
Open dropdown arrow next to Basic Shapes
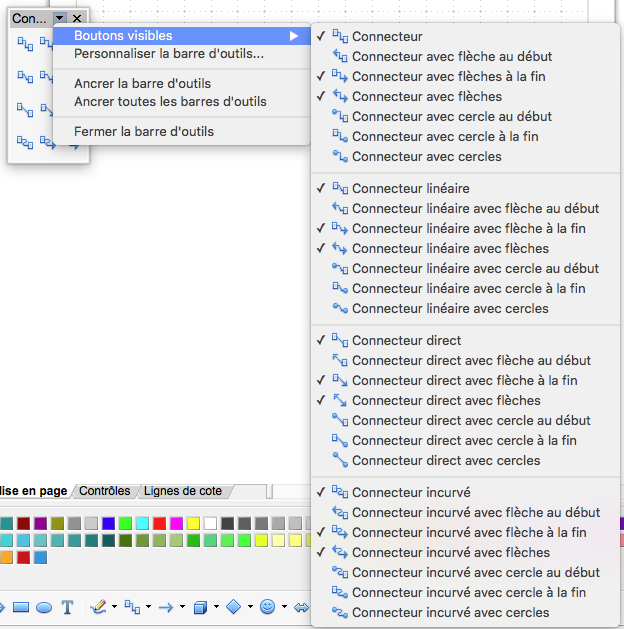pyautogui.click(x=250, y=607)
